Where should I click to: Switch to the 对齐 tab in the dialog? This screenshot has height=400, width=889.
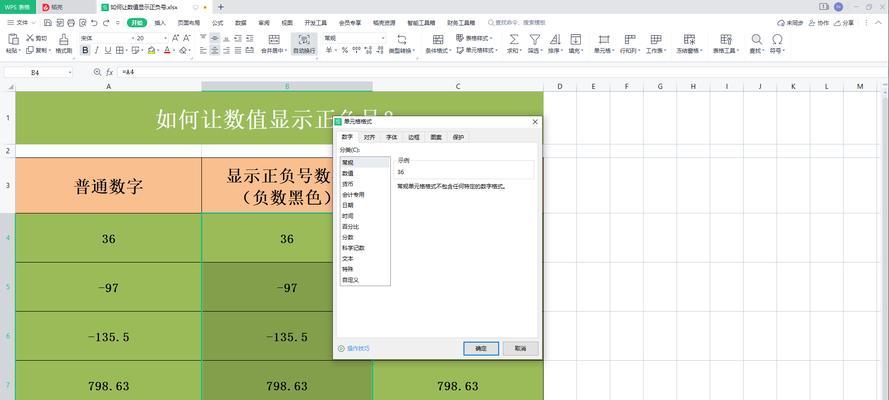(x=369, y=137)
